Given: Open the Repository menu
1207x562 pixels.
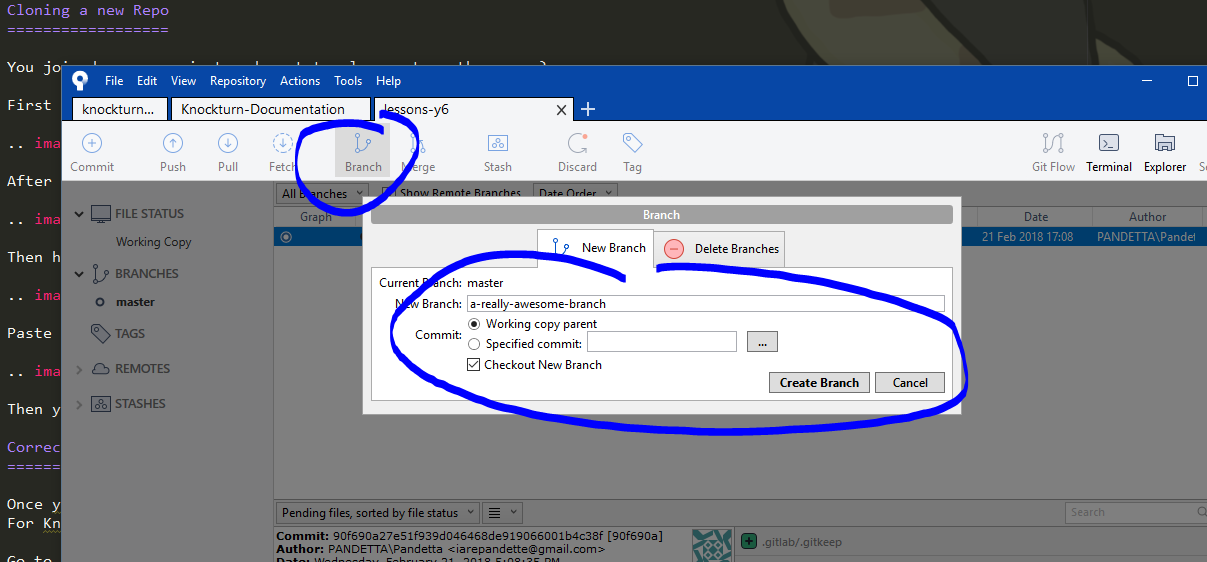Looking at the screenshot, I should [238, 81].
